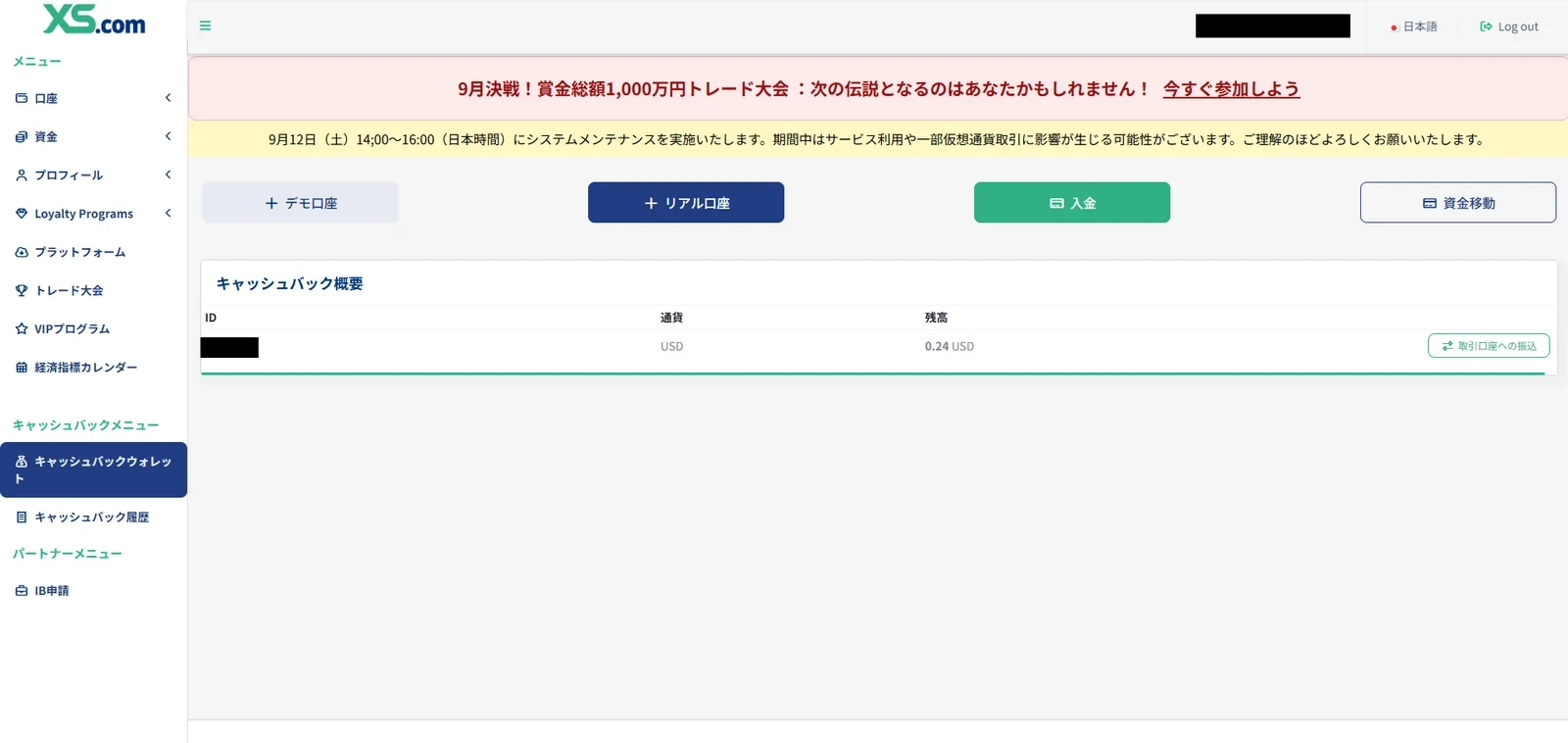Viewport: 1568px width, 743px height.
Task: Click the キャッシュバック履歴 document icon
Action: click(22, 517)
